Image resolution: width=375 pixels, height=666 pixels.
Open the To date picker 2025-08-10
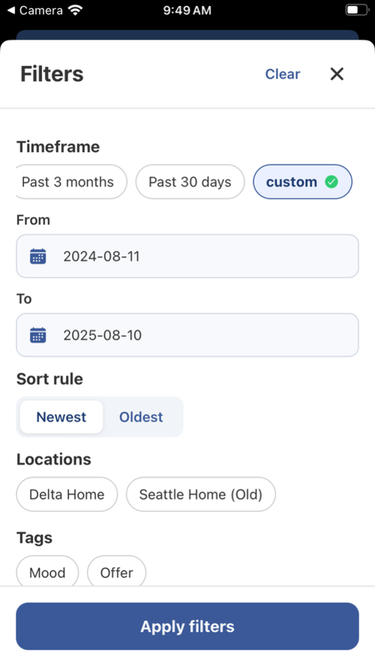(x=187, y=335)
